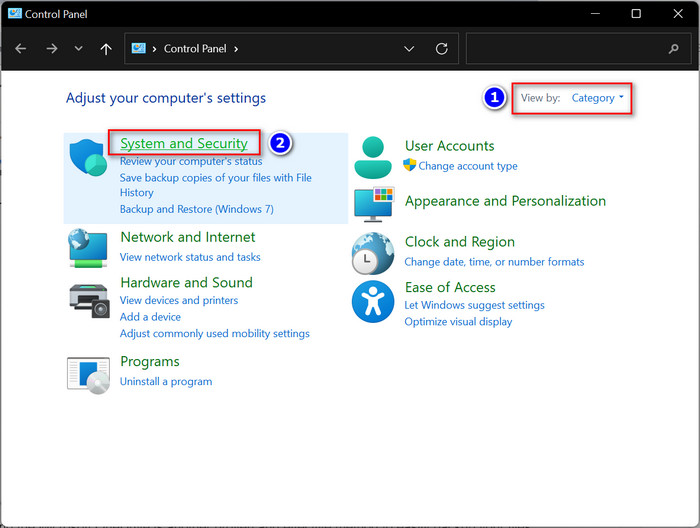Maximize the Control Panel window
The width and height of the screenshot is (700, 528).
point(636,13)
